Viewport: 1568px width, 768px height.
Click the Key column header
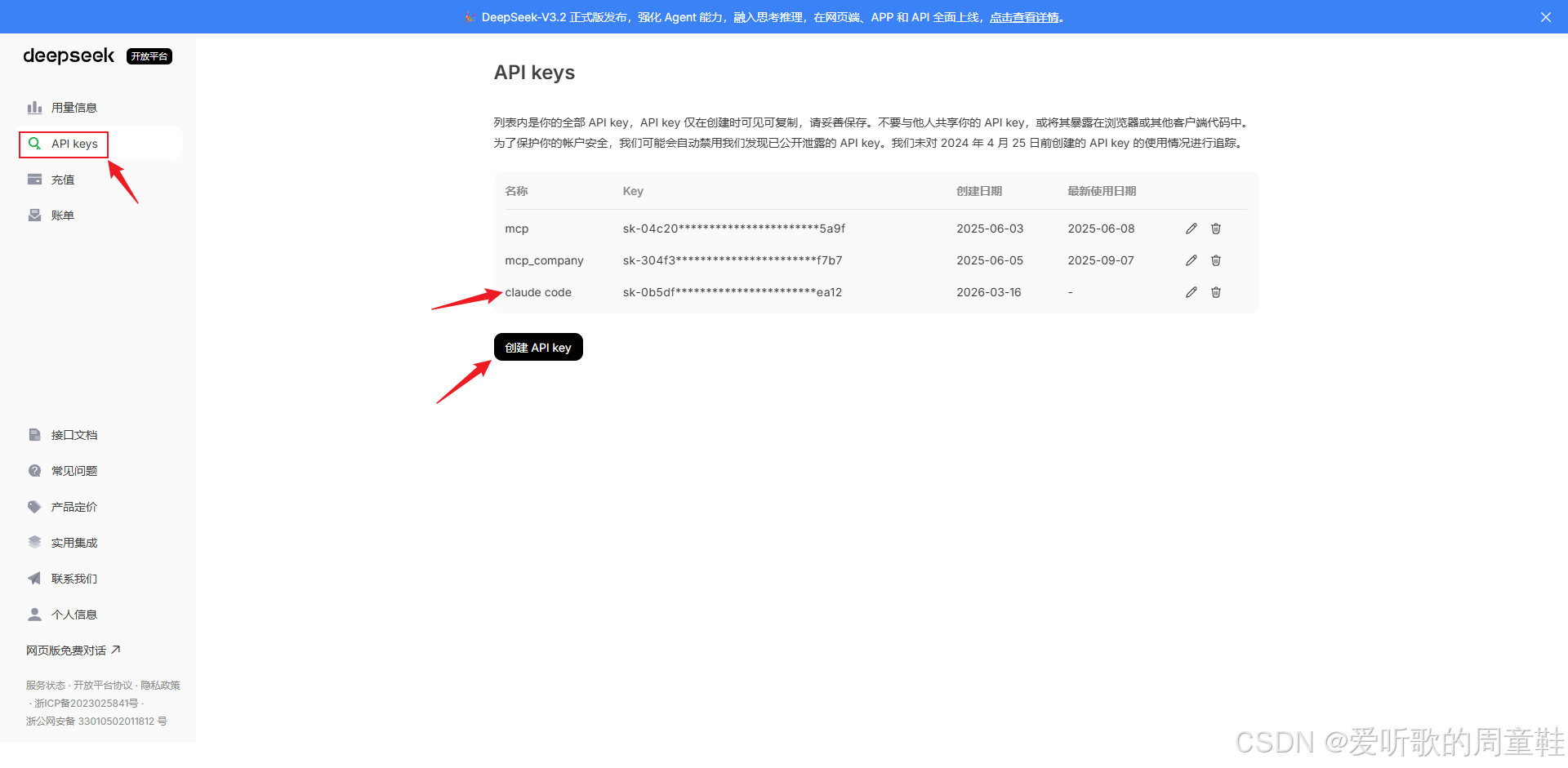[x=633, y=191]
